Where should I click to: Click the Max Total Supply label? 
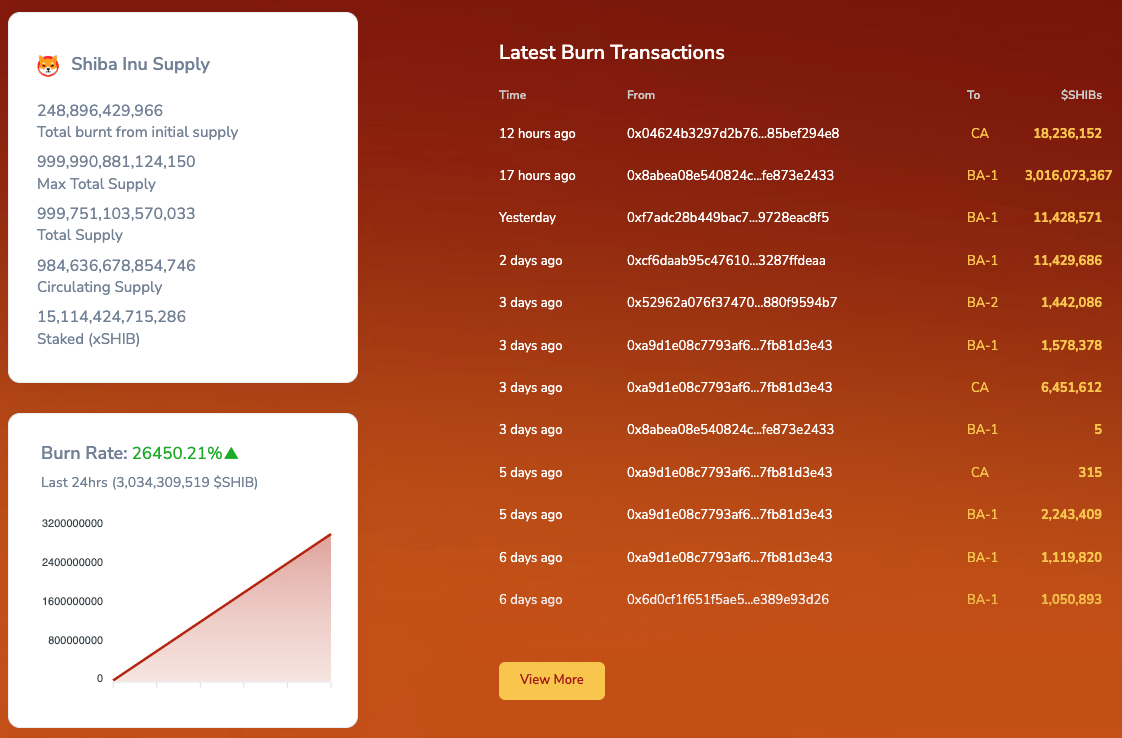tap(97, 184)
